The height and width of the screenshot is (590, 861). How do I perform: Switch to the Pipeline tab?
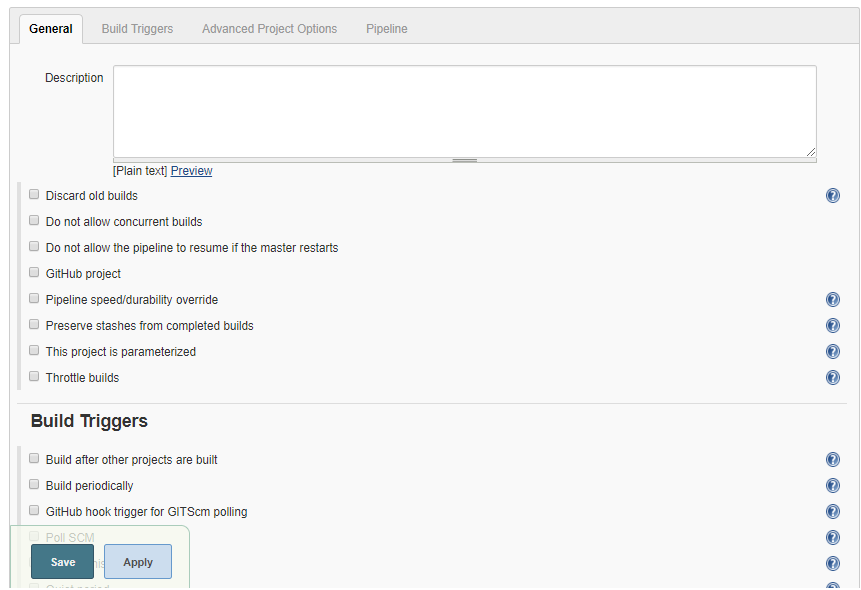pos(386,29)
